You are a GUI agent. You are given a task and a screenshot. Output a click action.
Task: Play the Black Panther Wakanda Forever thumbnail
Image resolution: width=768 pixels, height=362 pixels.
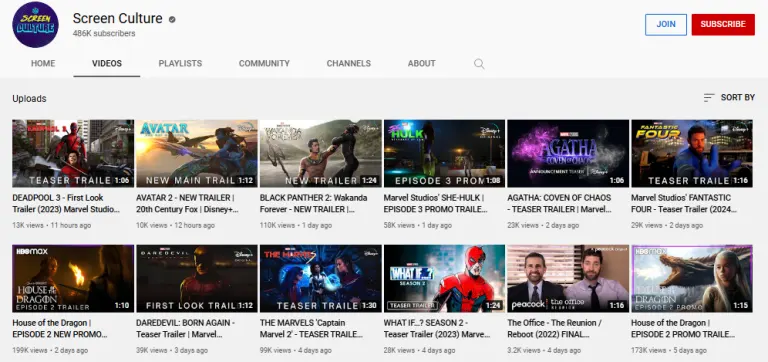pyautogui.click(x=321, y=153)
